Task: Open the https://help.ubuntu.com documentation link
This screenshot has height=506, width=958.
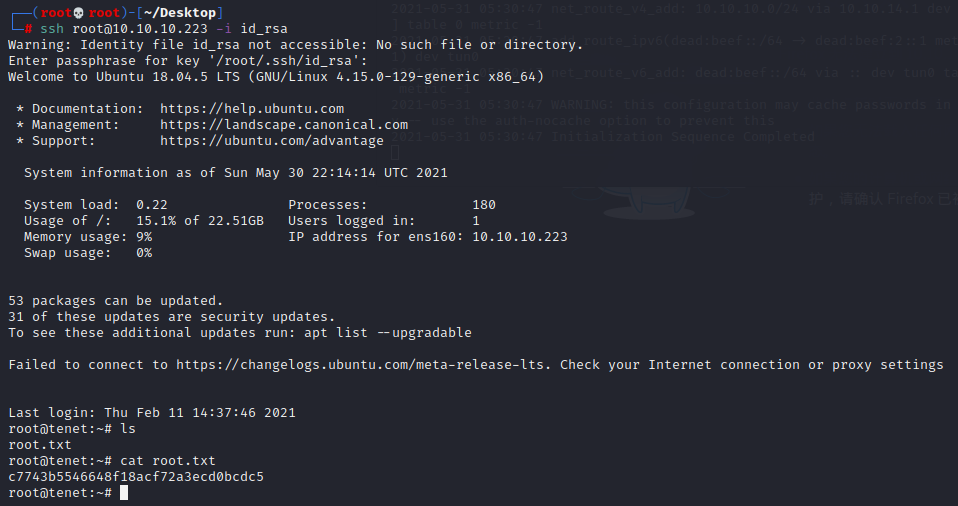Action: click(252, 109)
